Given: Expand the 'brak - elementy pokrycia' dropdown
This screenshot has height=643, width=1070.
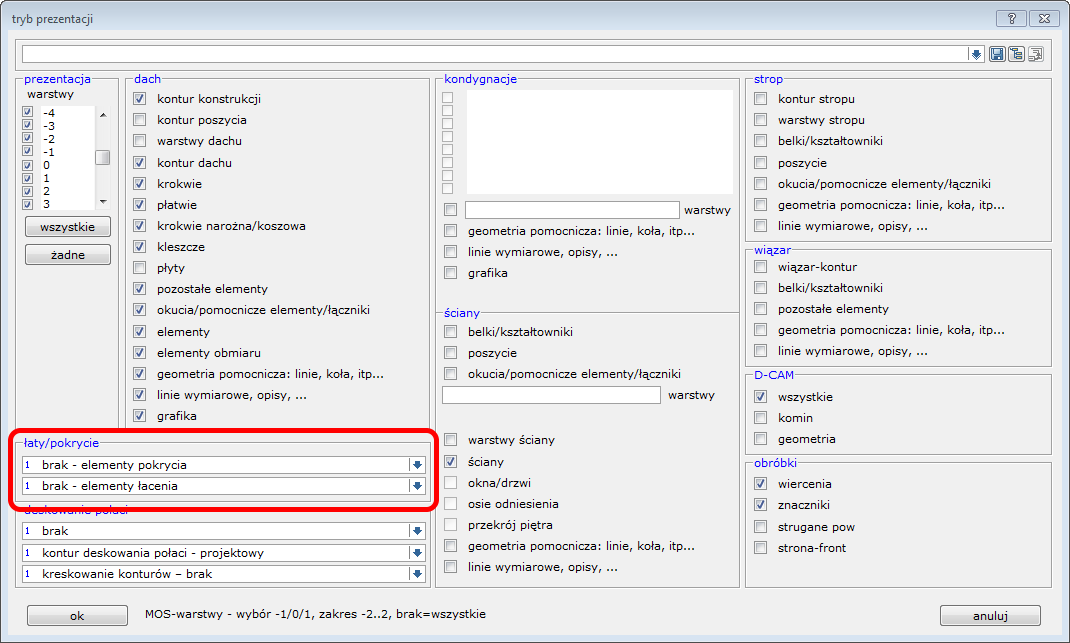Looking at the screenshot, I should (x=417, y=465).
